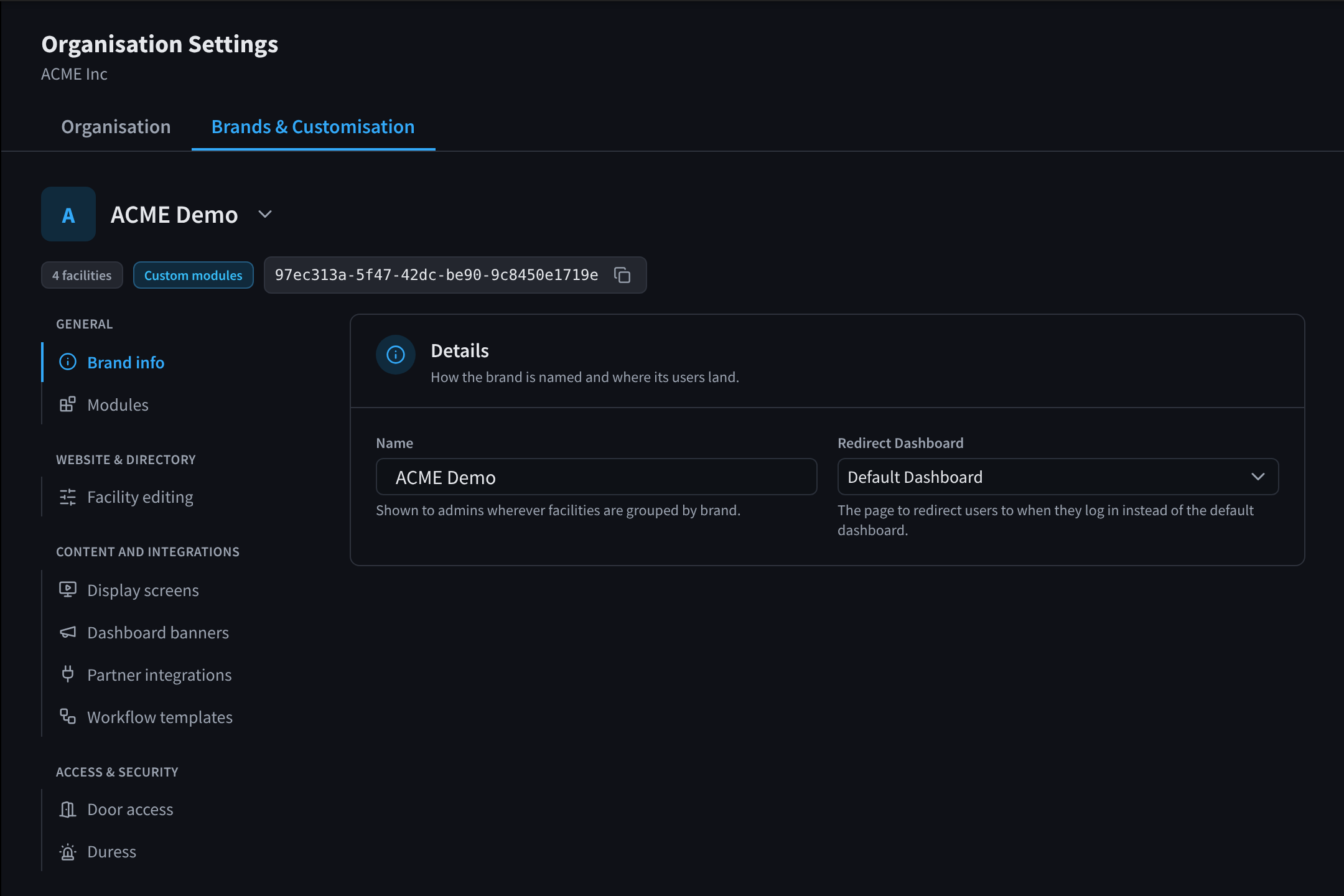
Task: Click the Redirect Dashboard field label
Action: 900,443
